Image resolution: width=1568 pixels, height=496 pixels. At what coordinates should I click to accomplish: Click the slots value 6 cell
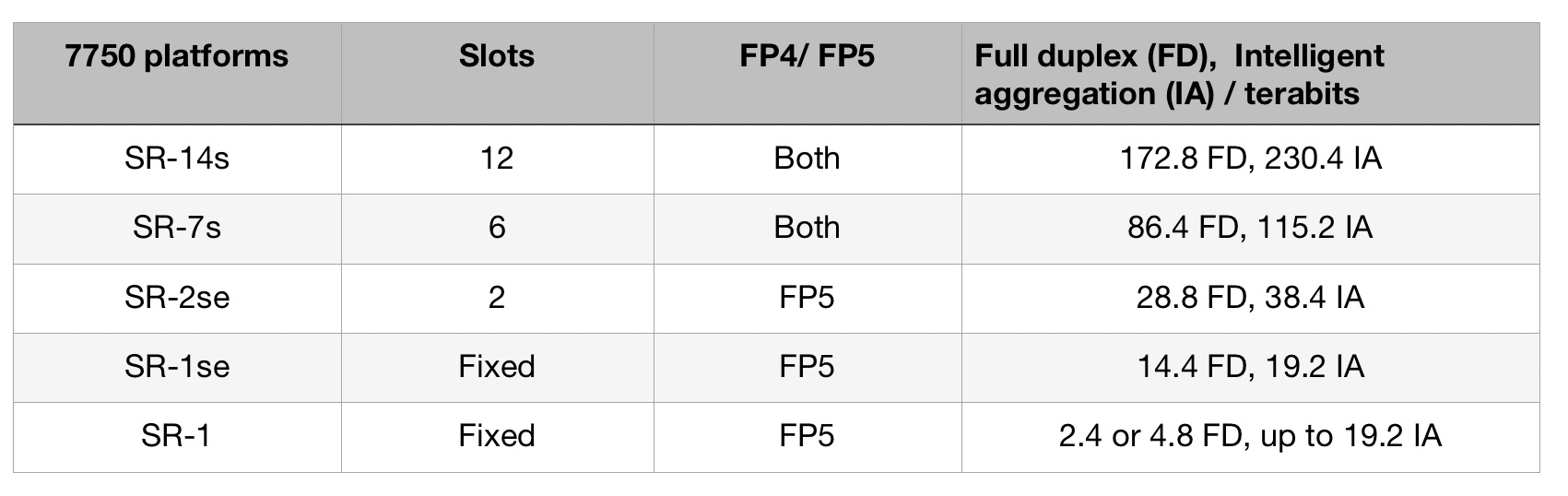click(x=497, y=228)
